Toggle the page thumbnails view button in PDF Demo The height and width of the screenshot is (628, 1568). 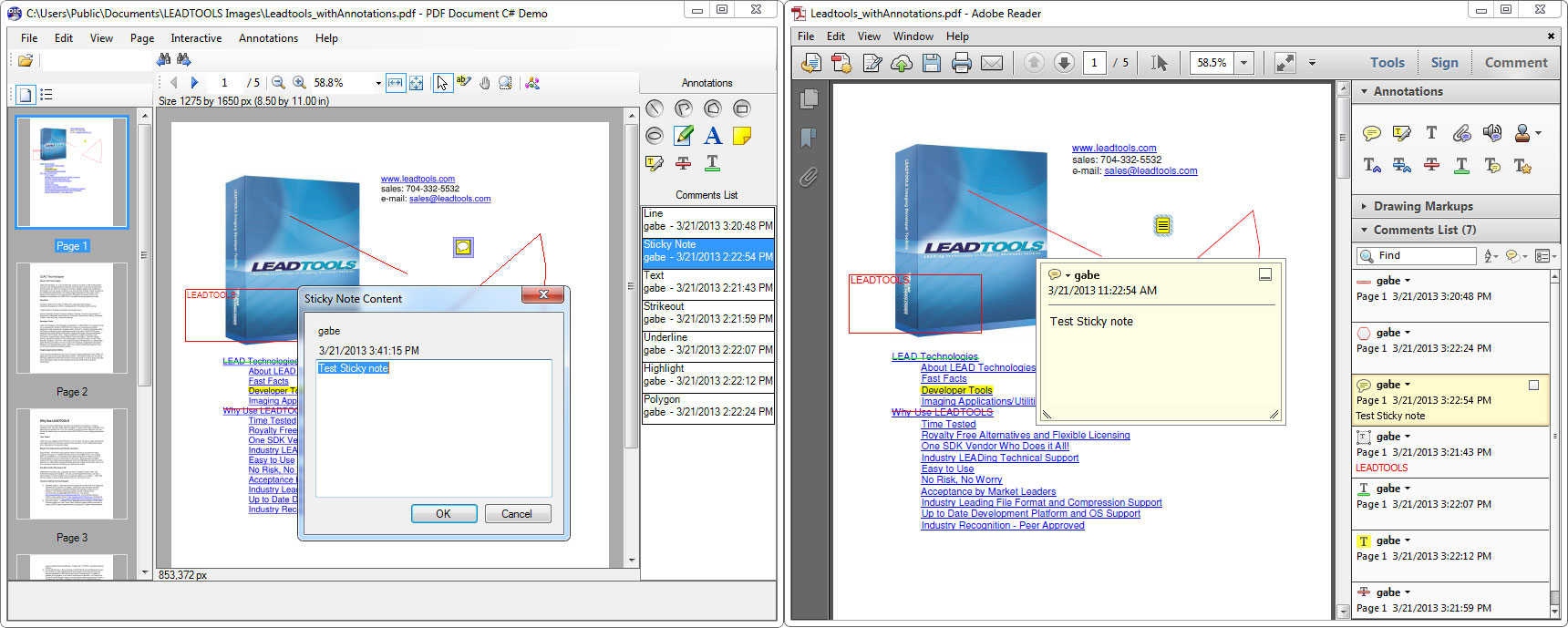pos(26,95)
